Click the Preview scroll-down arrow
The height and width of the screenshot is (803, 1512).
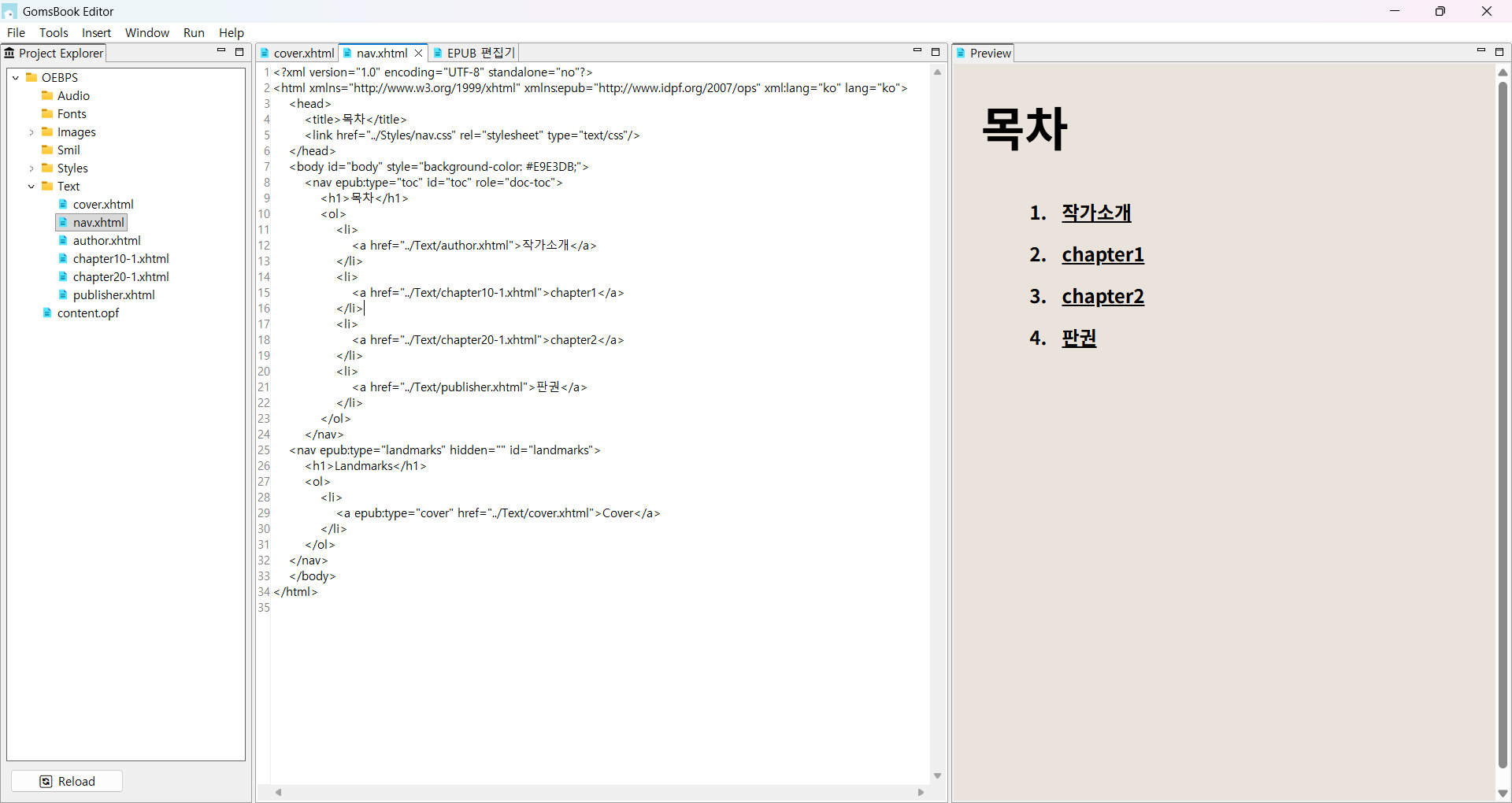tap(1503, 794)
